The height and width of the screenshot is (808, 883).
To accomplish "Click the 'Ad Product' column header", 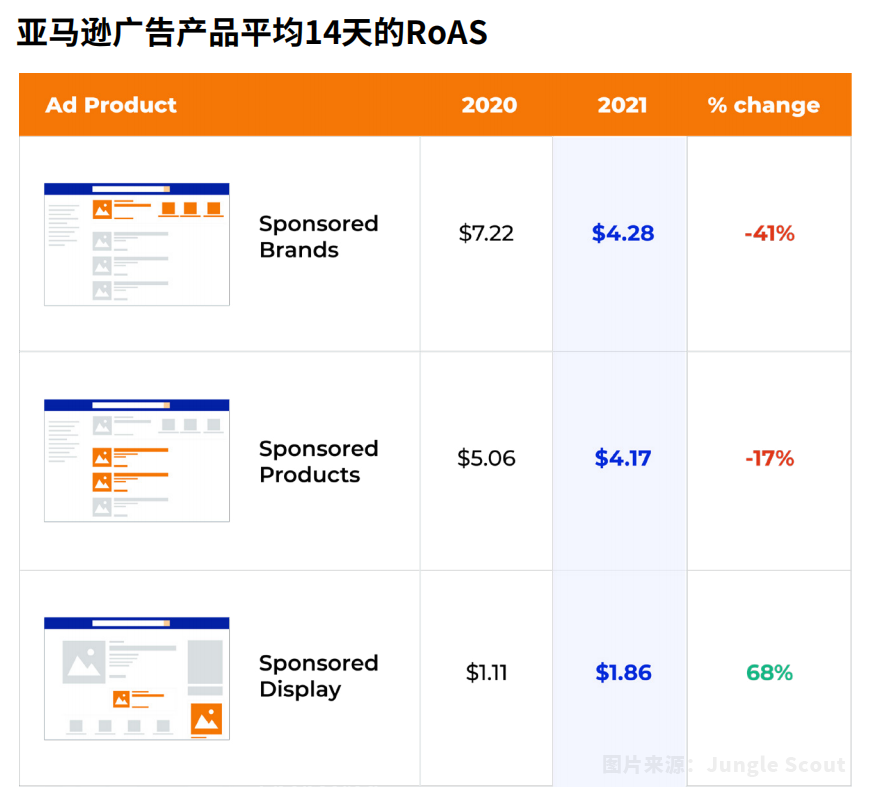I will [x=111, y=105].
